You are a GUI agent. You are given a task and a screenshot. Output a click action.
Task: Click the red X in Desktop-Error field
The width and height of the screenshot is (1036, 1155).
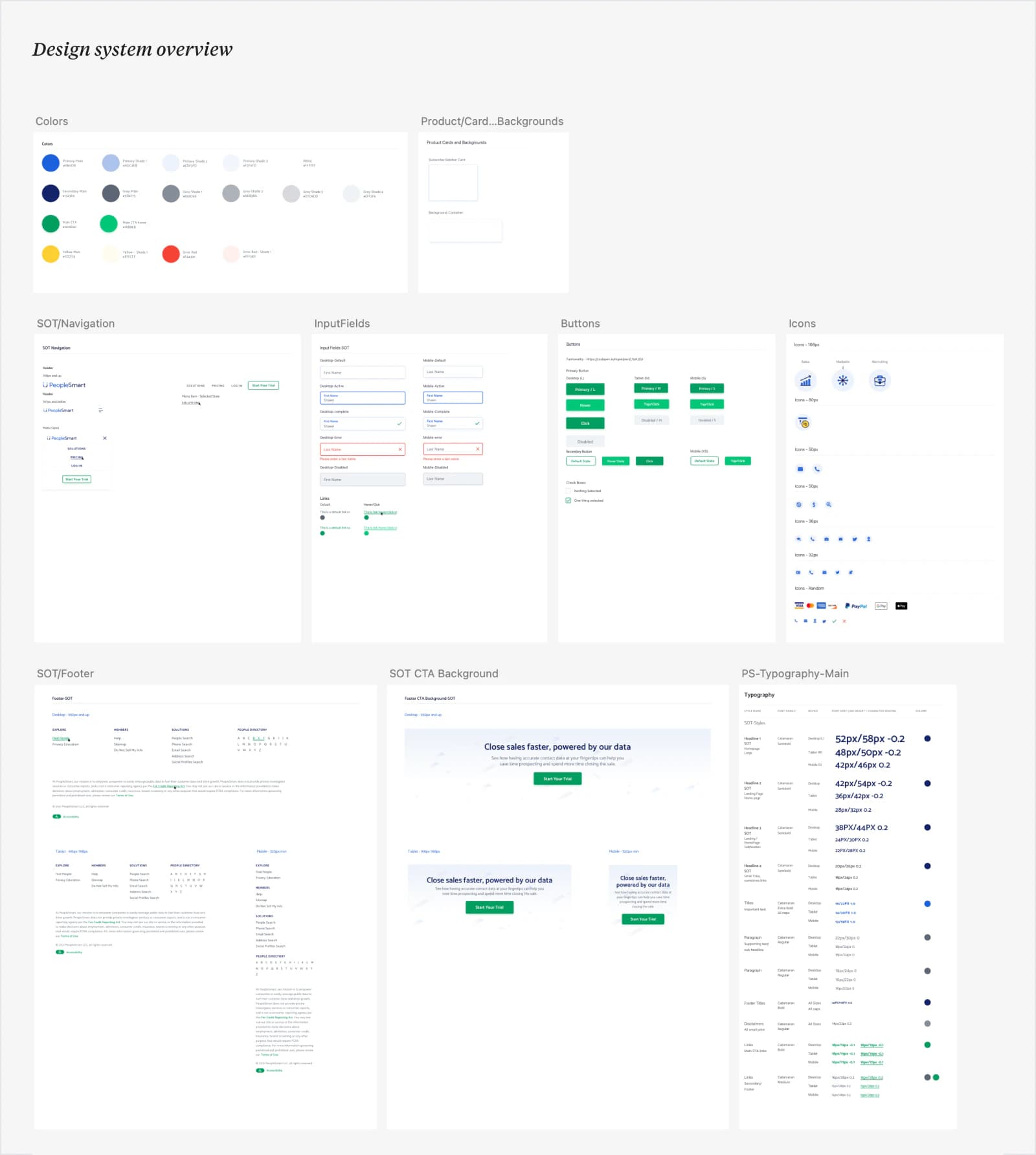400,449
